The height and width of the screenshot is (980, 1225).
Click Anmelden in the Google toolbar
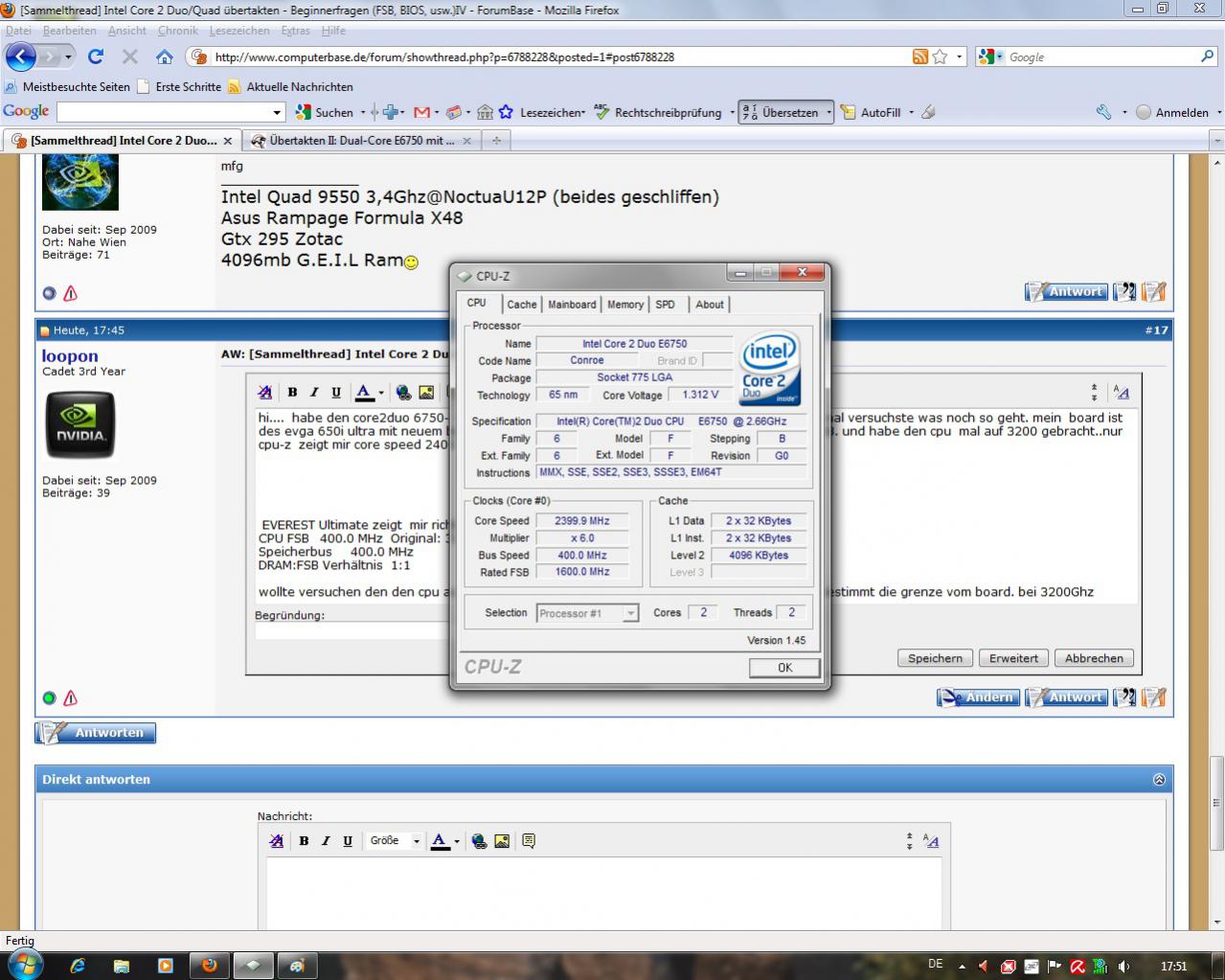pyautogui.click(x=1172, y=112)
